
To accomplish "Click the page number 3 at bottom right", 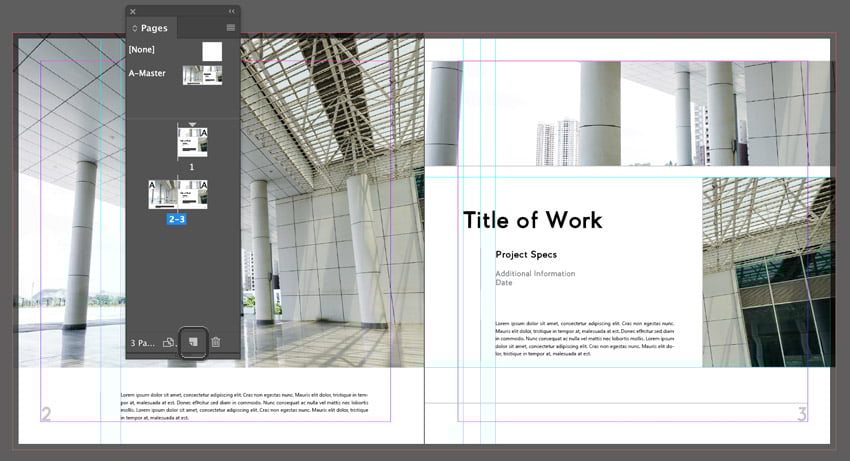I will click(802, 414).
